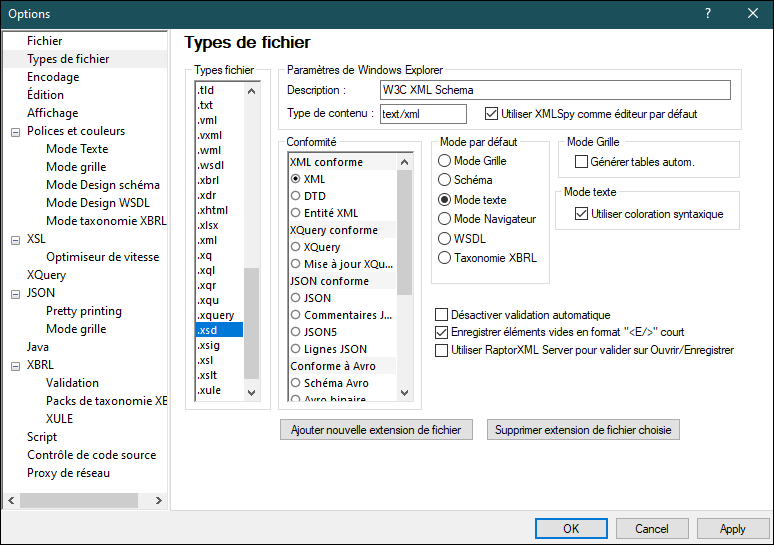Click the help question mark icon
Image resolution: width=774 pixels, height=545 pixels.
click(707, 14)
